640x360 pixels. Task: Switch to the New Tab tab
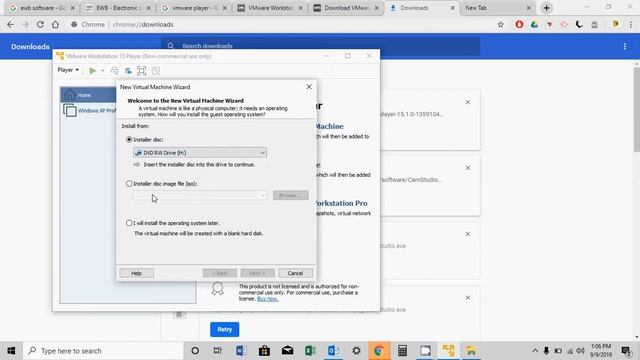pyautogui.click(x=498, y=8)
